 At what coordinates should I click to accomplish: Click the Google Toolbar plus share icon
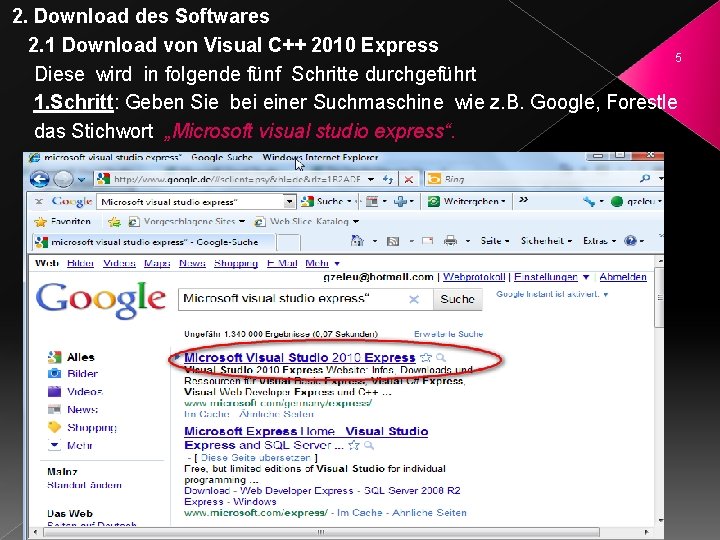(x=400, y=201)
